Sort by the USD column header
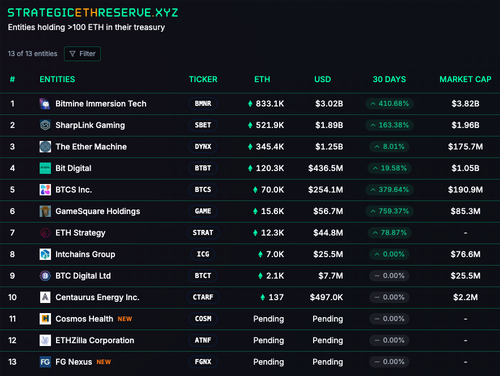Viewport: 500px width, 376px height. [323, 79]
